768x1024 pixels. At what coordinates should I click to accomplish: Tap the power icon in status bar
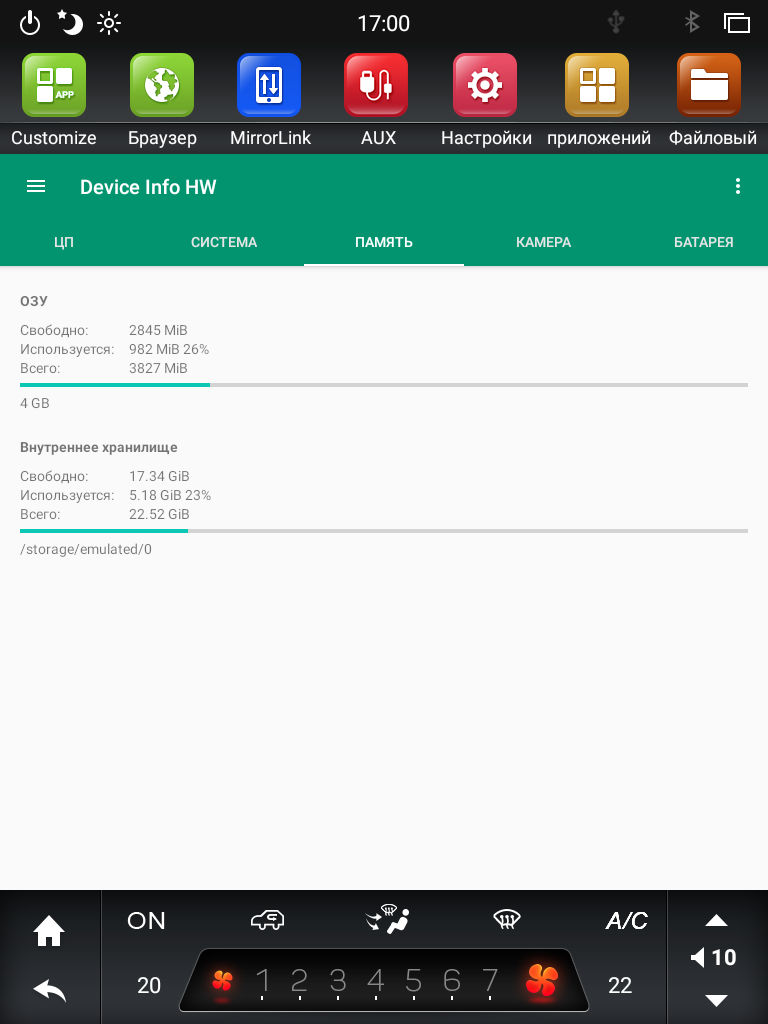click(30, 24)
